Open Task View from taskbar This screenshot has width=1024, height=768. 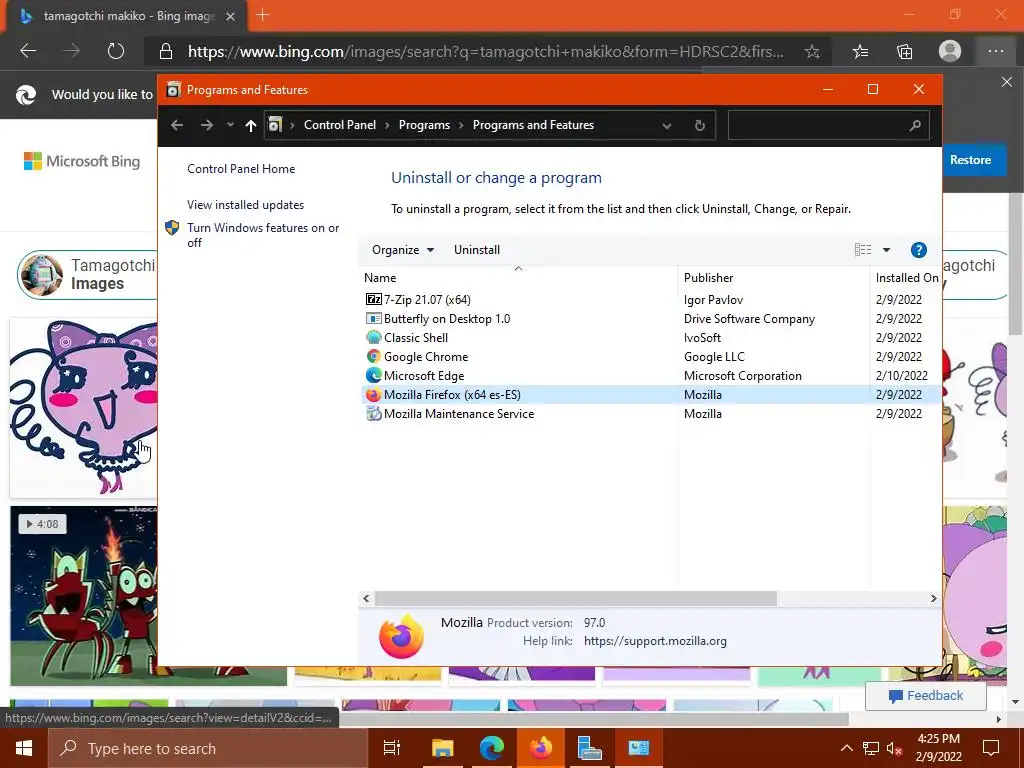click(x=391, y=748)
